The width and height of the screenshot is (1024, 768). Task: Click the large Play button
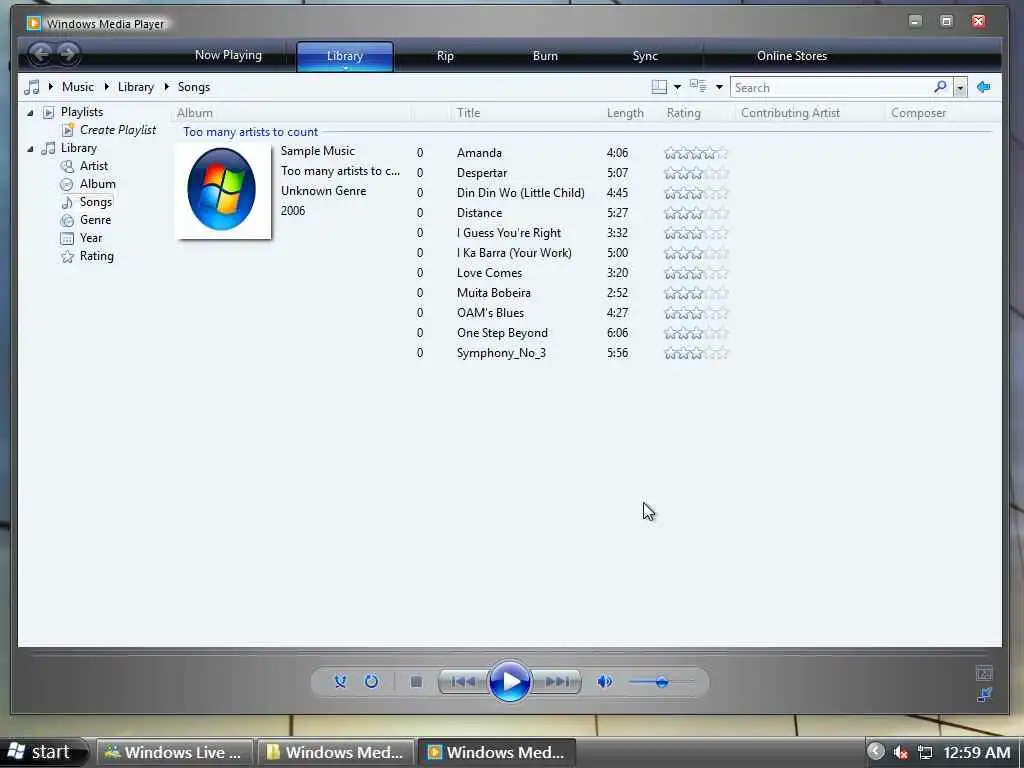(509, 681)
